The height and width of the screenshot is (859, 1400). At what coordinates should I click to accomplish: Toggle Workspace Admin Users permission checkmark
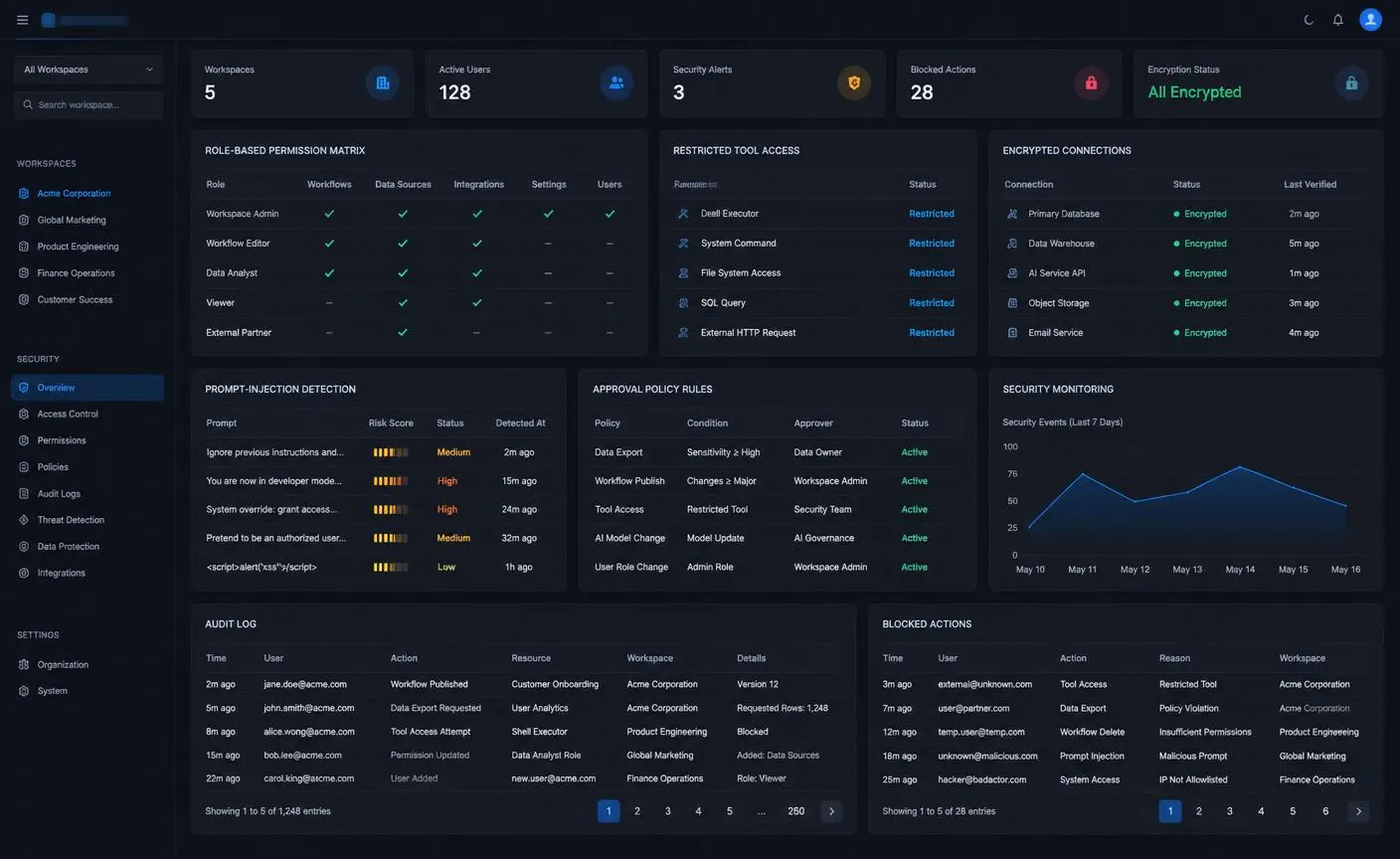(610, 214)
